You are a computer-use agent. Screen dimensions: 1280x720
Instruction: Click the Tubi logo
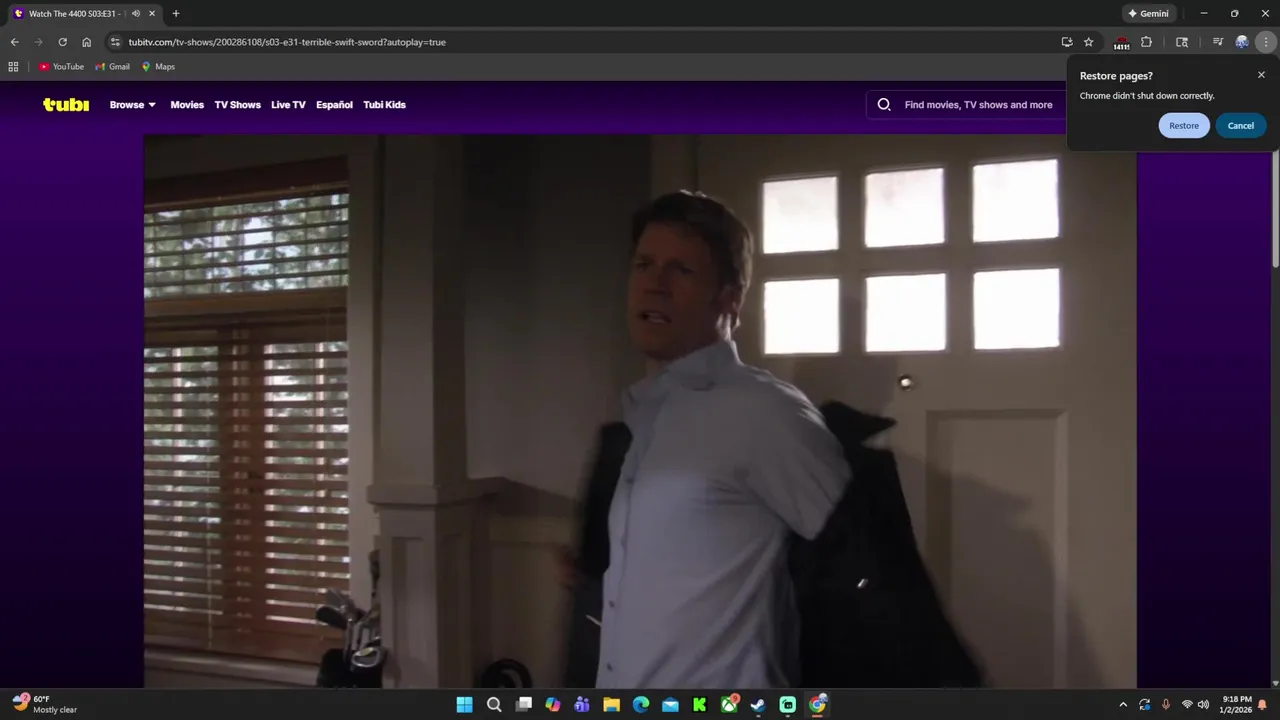[66, 104]
